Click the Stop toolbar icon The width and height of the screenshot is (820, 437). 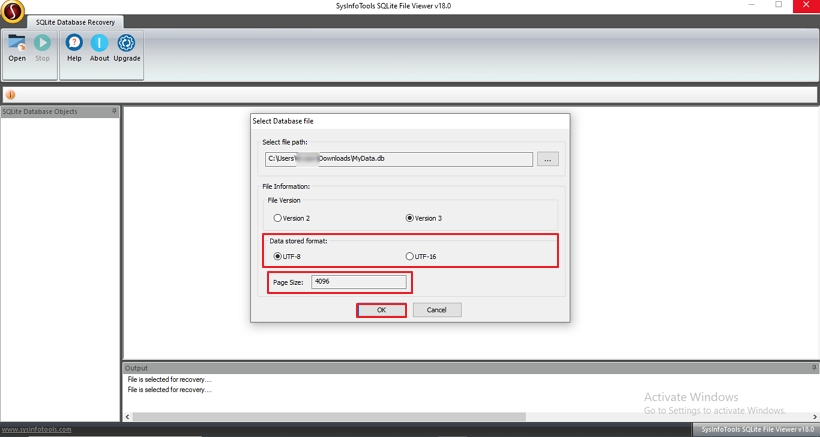pos(42,48)
